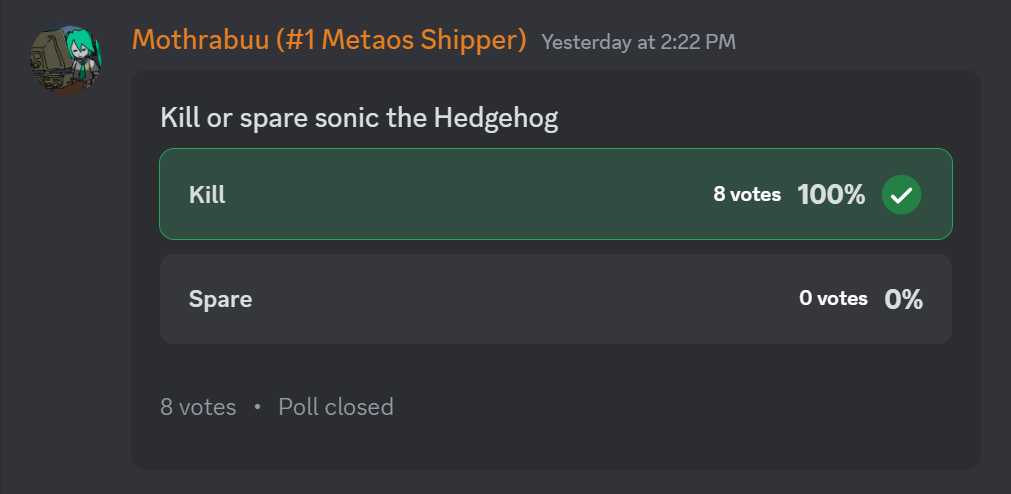
Task: Open total "8 votes" in poll footer
Action: click(x=198, y=407)
